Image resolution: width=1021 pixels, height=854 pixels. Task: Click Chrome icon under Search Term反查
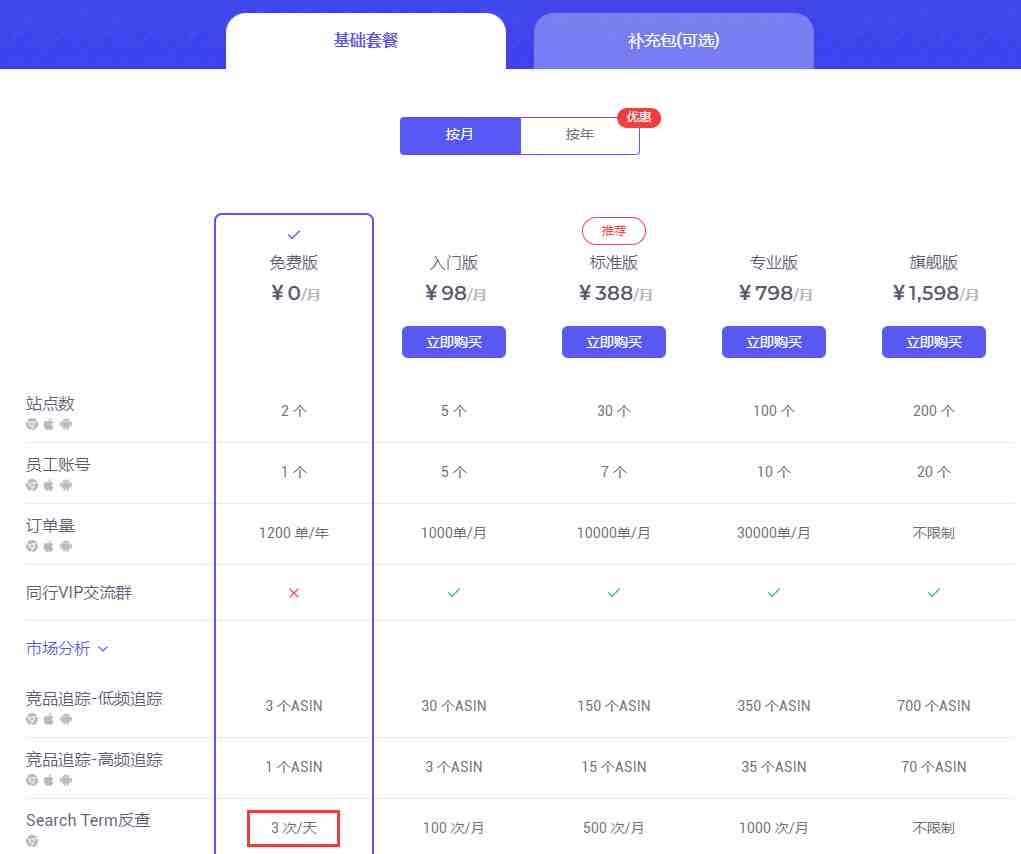pos(31,841)
